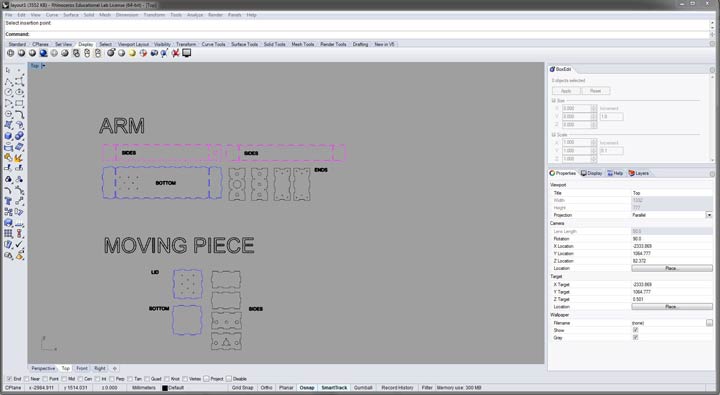Click the Explode tool burst icon

19,158
